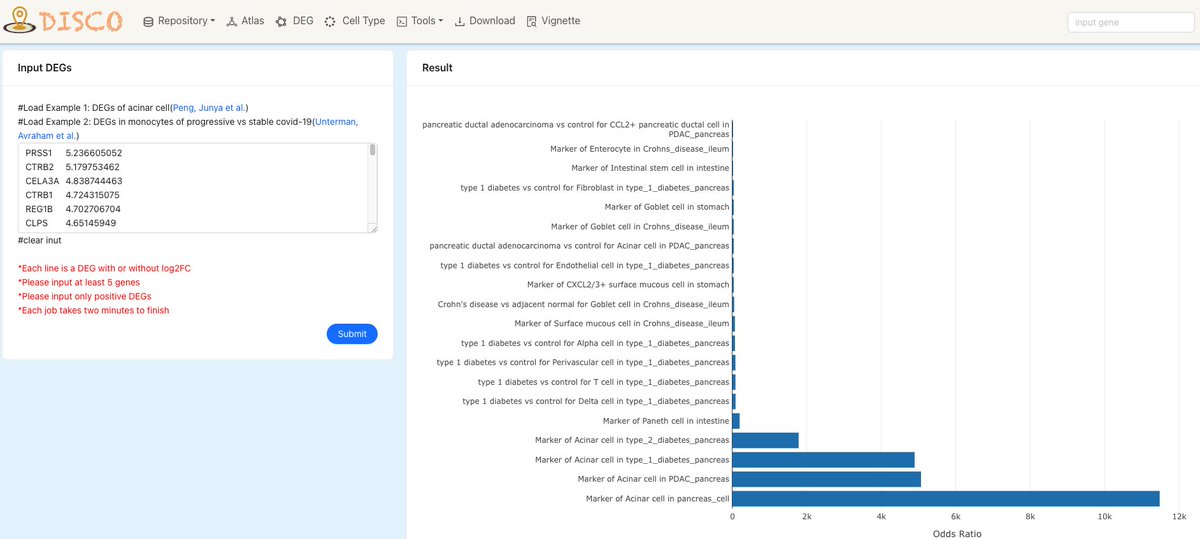Focus the input gene search field
The width and height of the screenshot is (1200, 539).
click(x=1132, y=22)
